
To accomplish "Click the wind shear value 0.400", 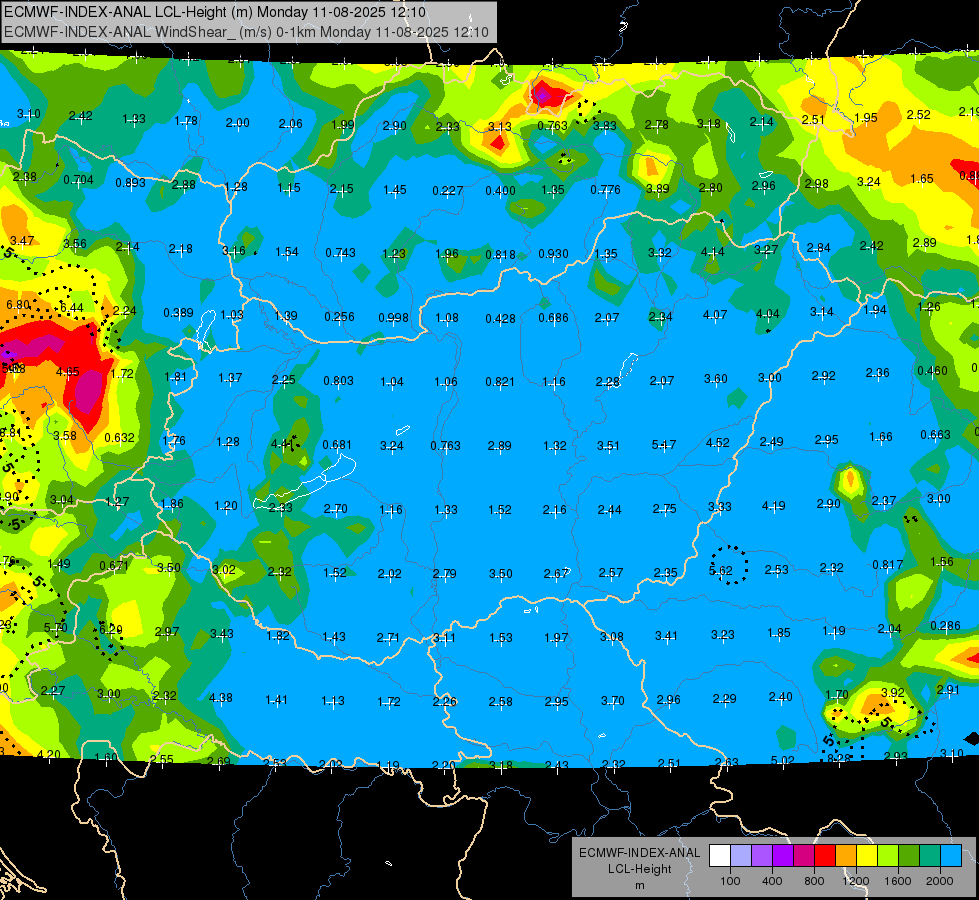I will [x=500, y=190].
